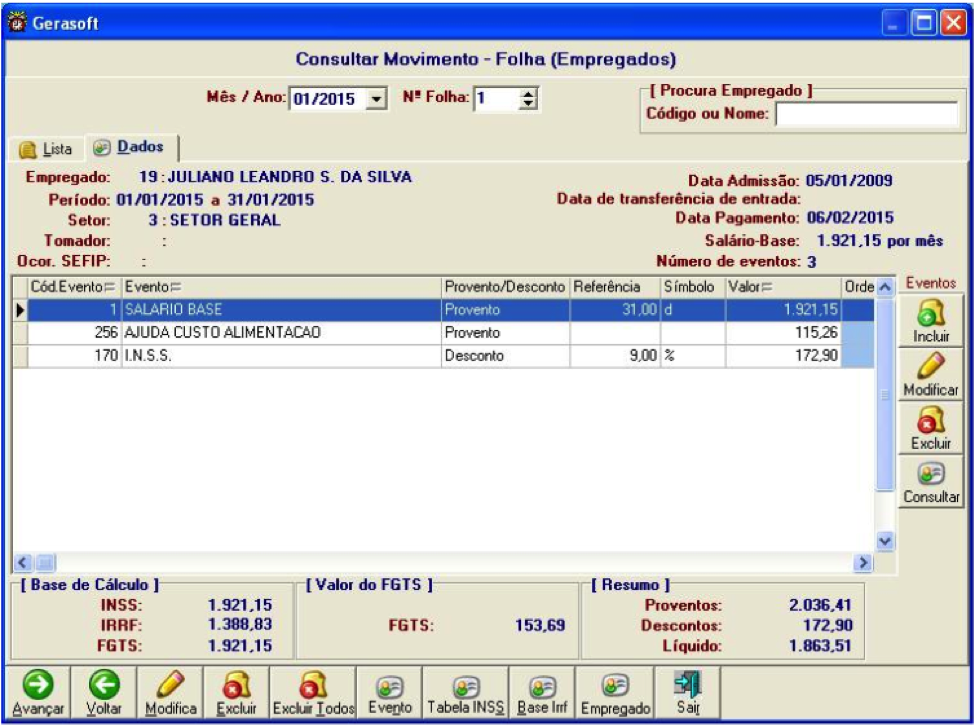Decrease the Nº Folha spinner value
Screen dimensions: 975x728
528,104
